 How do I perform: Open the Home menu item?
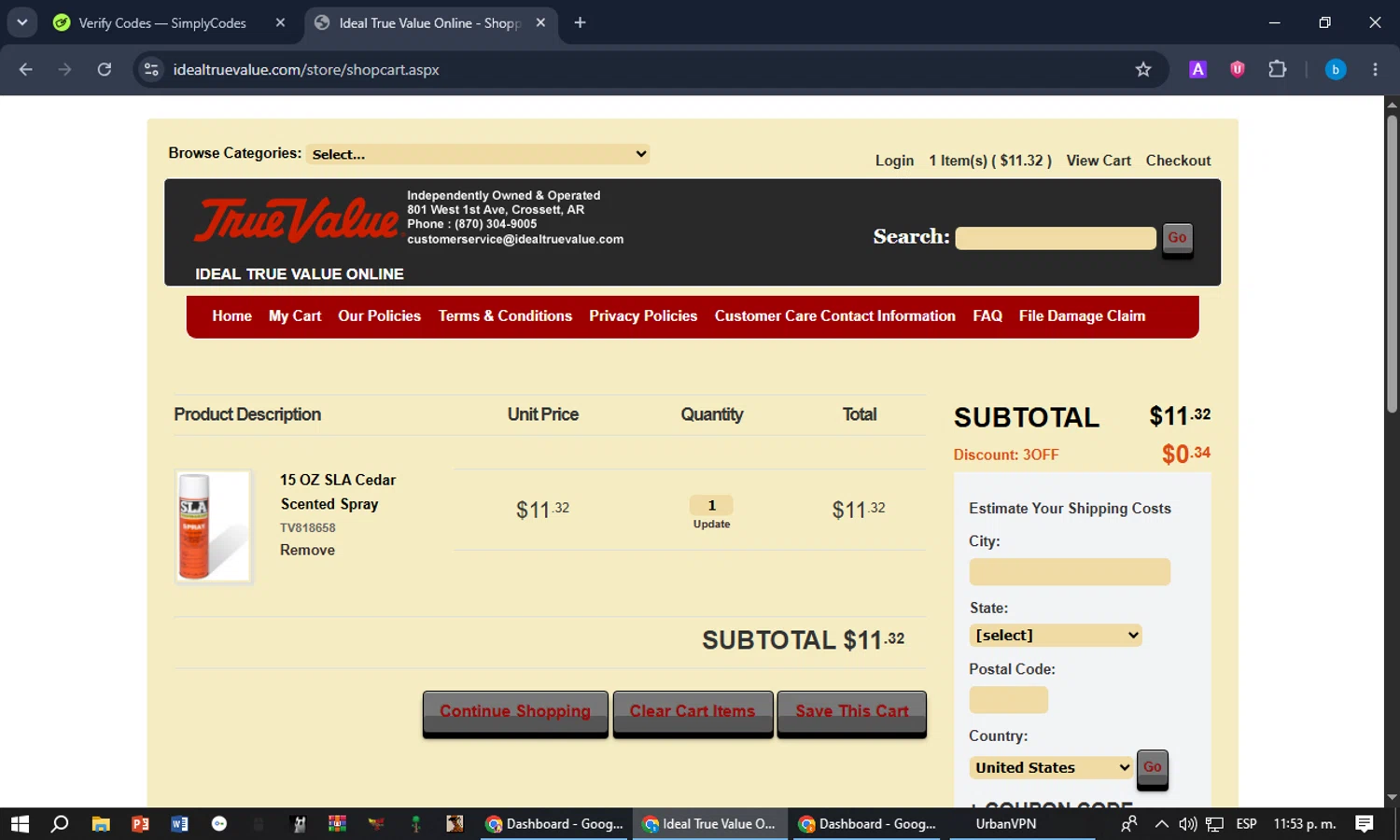(x=231, y=316)
